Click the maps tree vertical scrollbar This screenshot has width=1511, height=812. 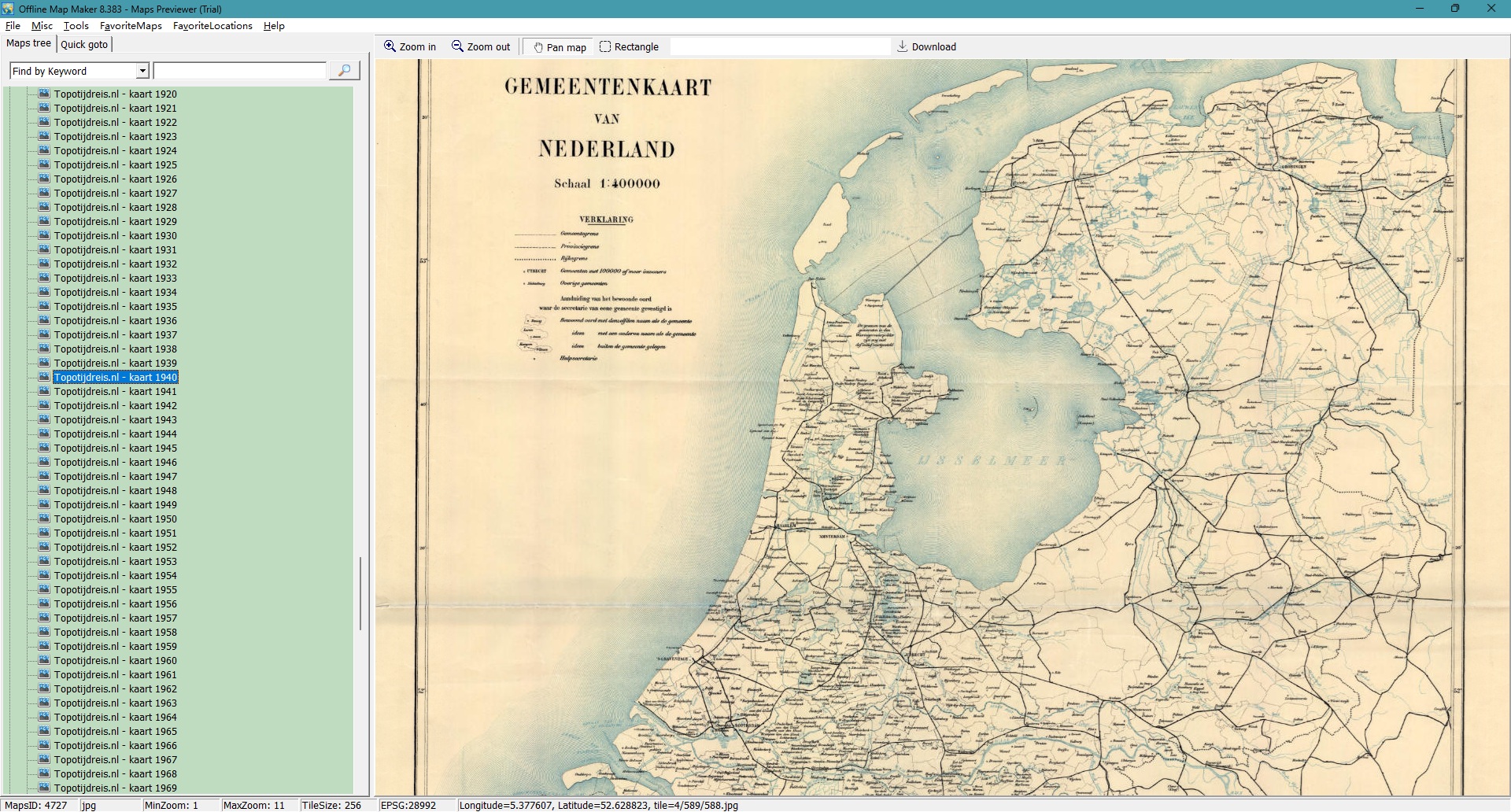coord(360,593)
